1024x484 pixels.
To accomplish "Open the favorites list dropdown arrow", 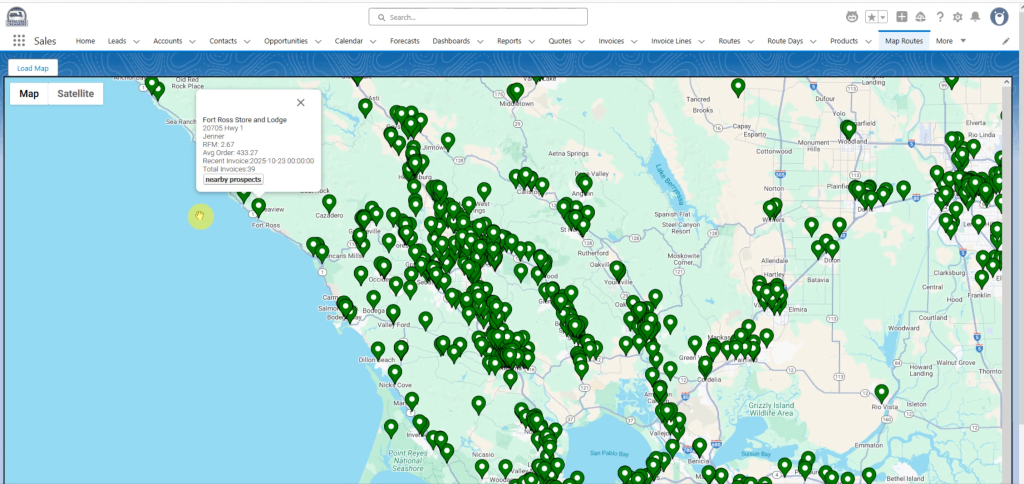I will pos(883,17).
